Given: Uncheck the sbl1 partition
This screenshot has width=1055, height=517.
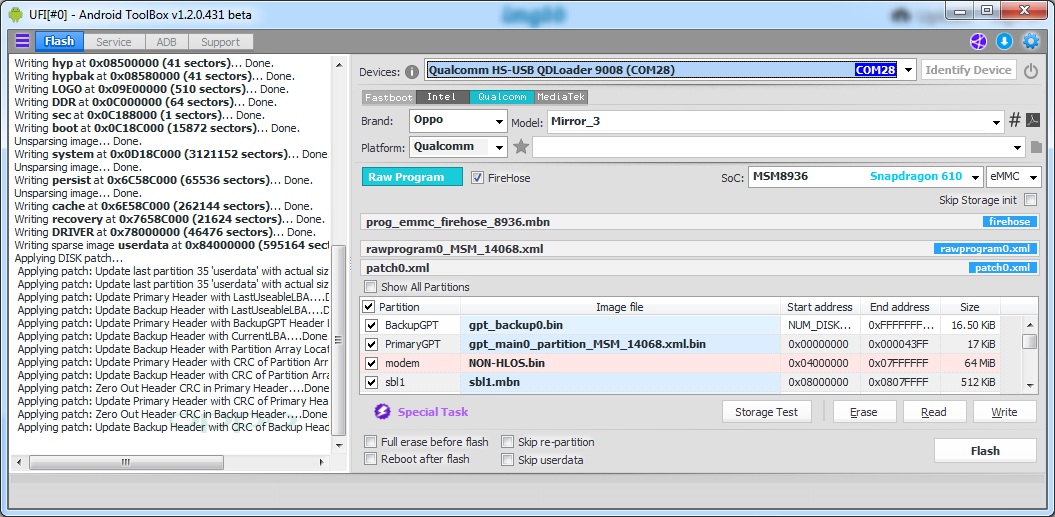Looking at the screenshot, I should pyautogui.click(x=371, y=382).
